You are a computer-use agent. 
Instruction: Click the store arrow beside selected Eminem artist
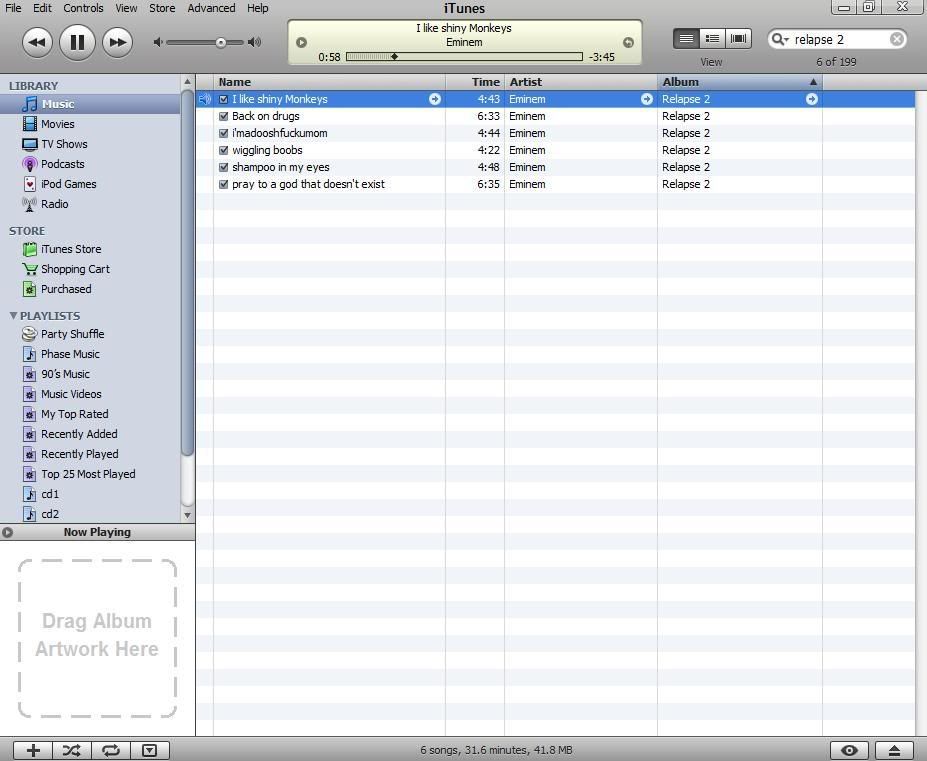click(x=647, y=99)
